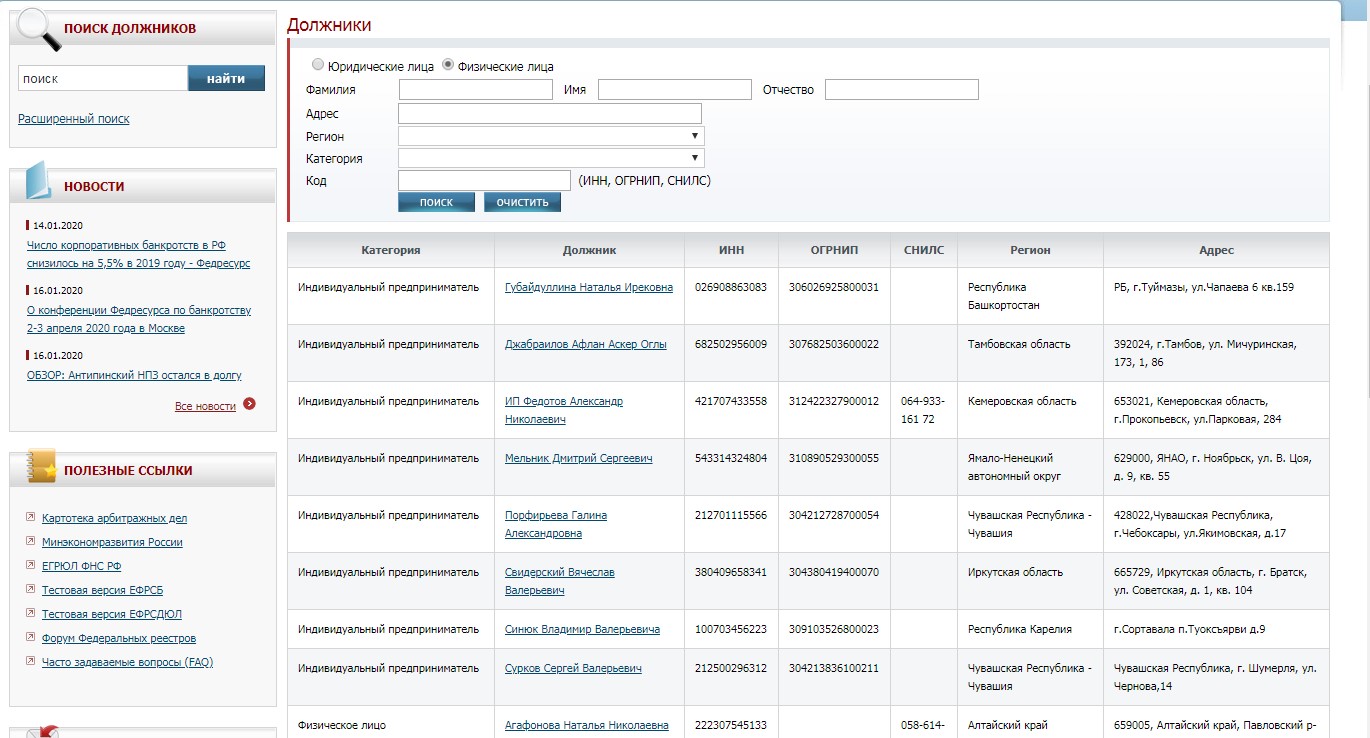Viewport: 1370px width, 738px height.
Task: Open debtor ИП Федотов Александр Николаевич
Action: 564,410
